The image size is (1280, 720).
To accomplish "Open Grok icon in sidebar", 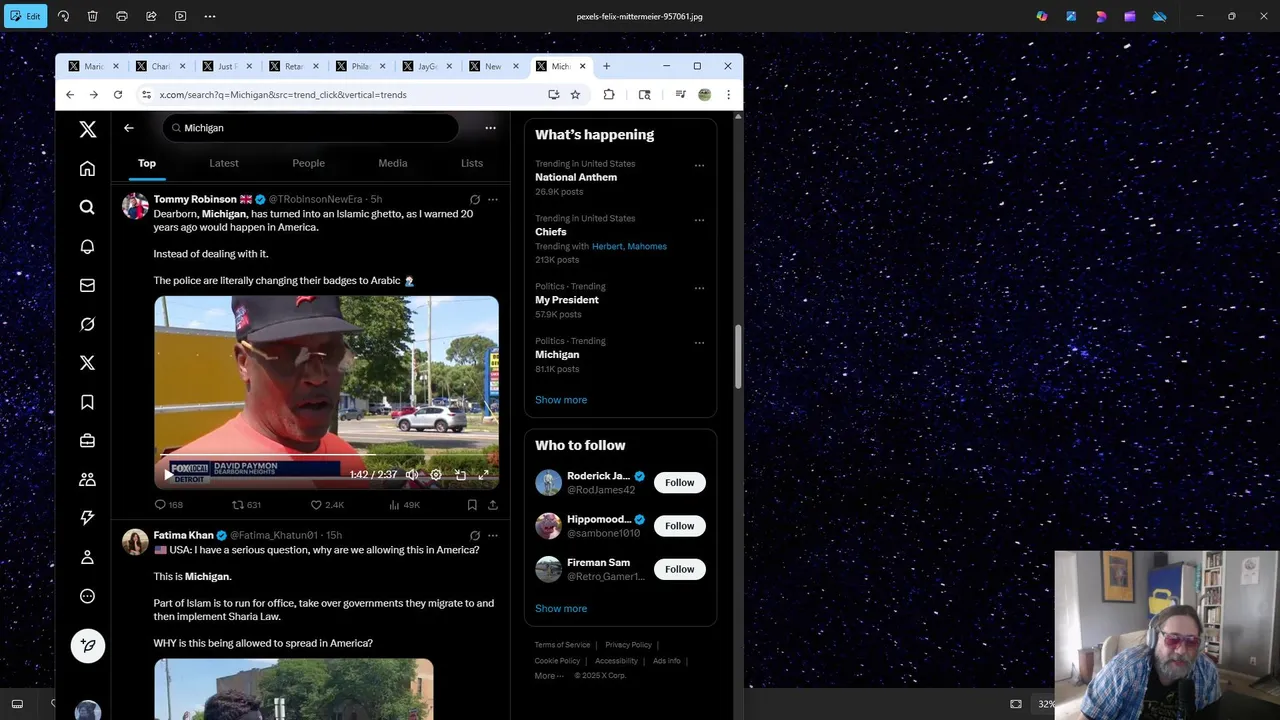I will point(87,324).
